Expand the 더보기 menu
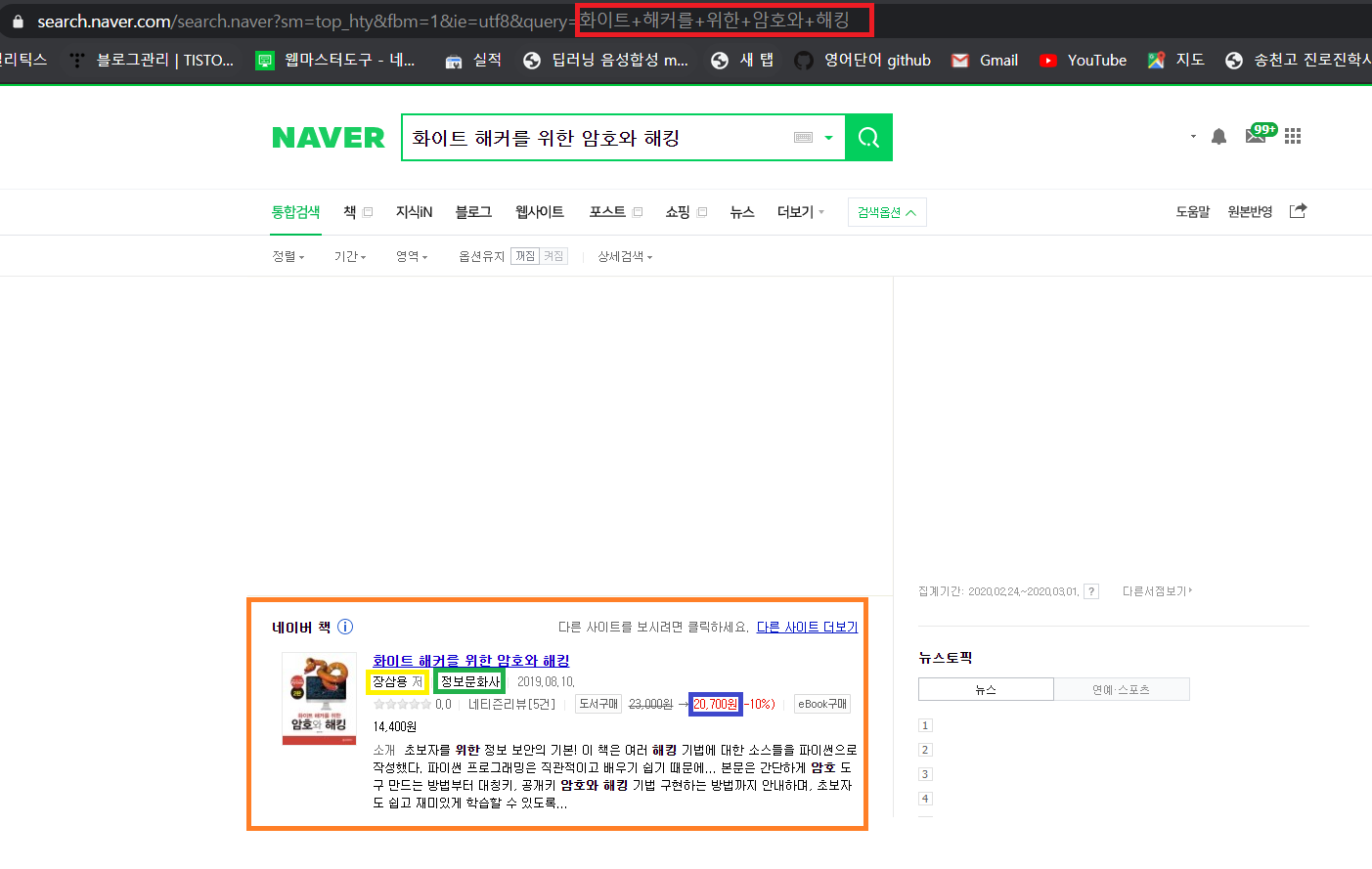Image resolution: width=1372 pixels, height=869 pixels. (800, 212)
